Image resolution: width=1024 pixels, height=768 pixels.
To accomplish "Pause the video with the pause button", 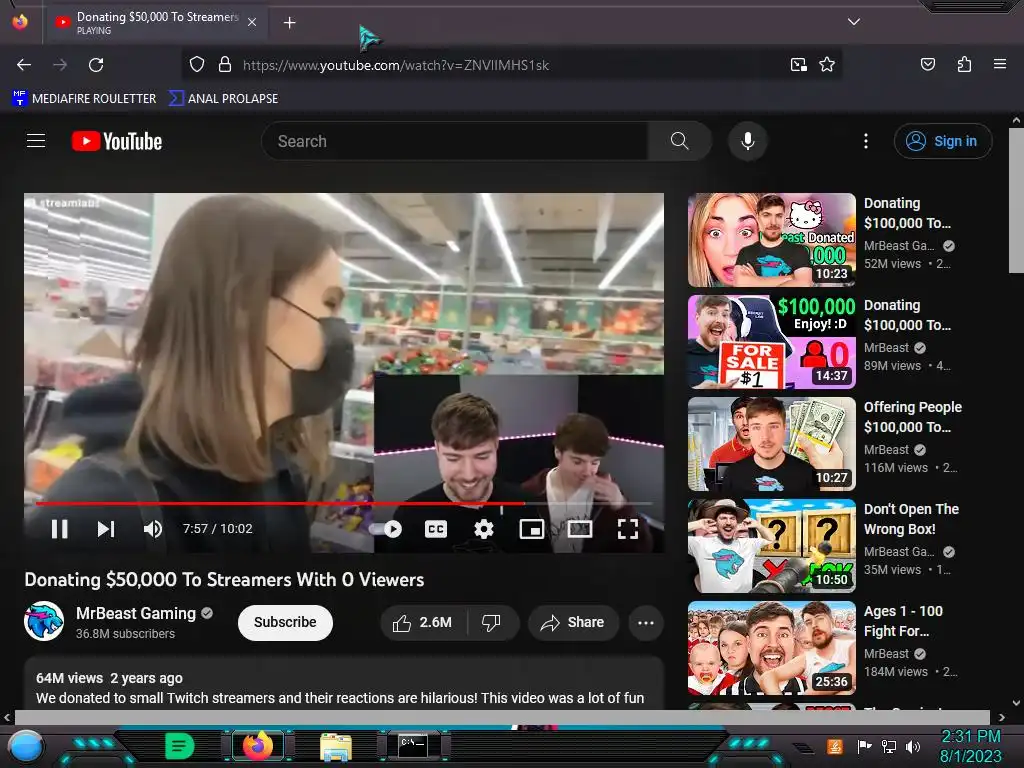I will 59,529.
